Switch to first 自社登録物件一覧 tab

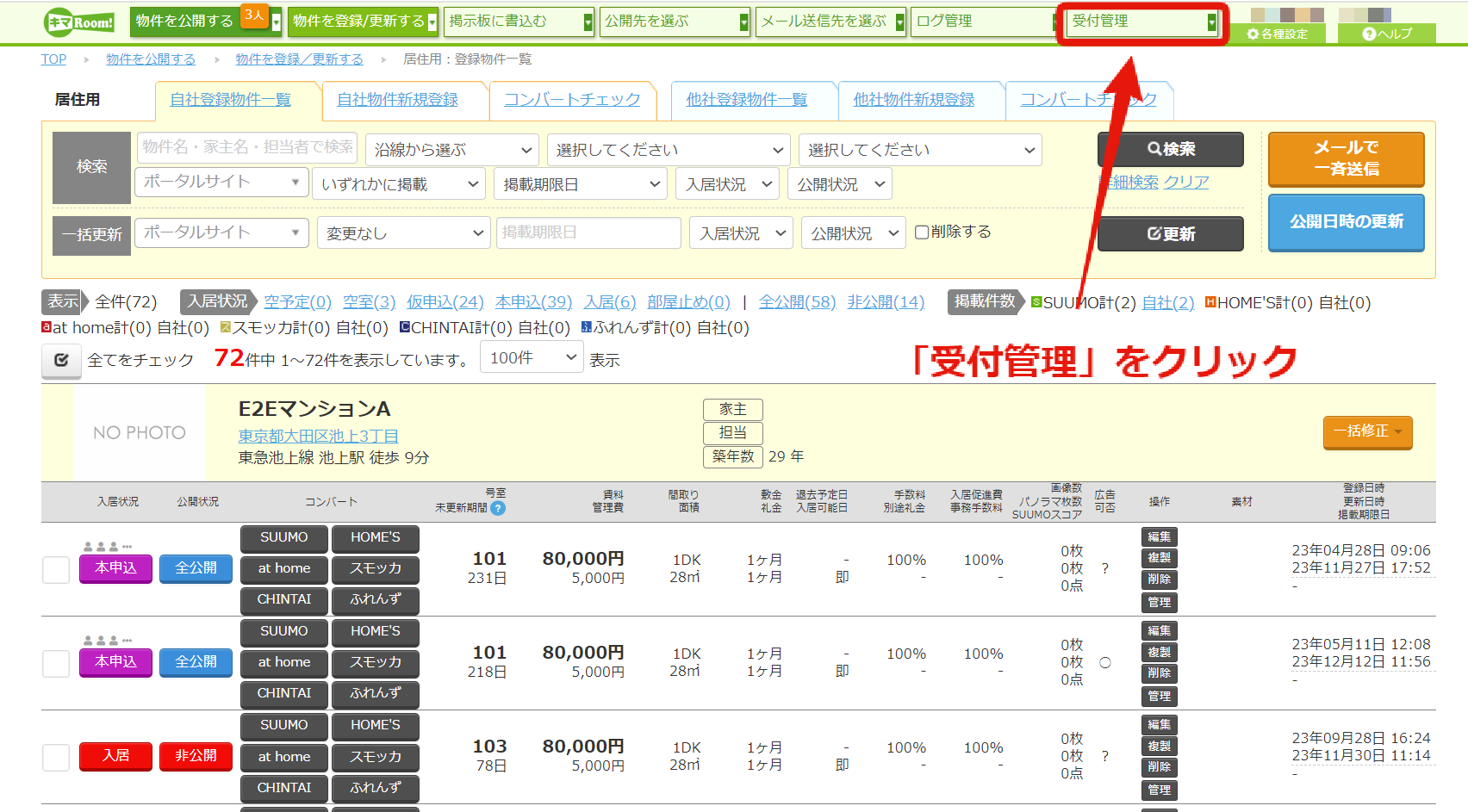(x=230, y=100)
